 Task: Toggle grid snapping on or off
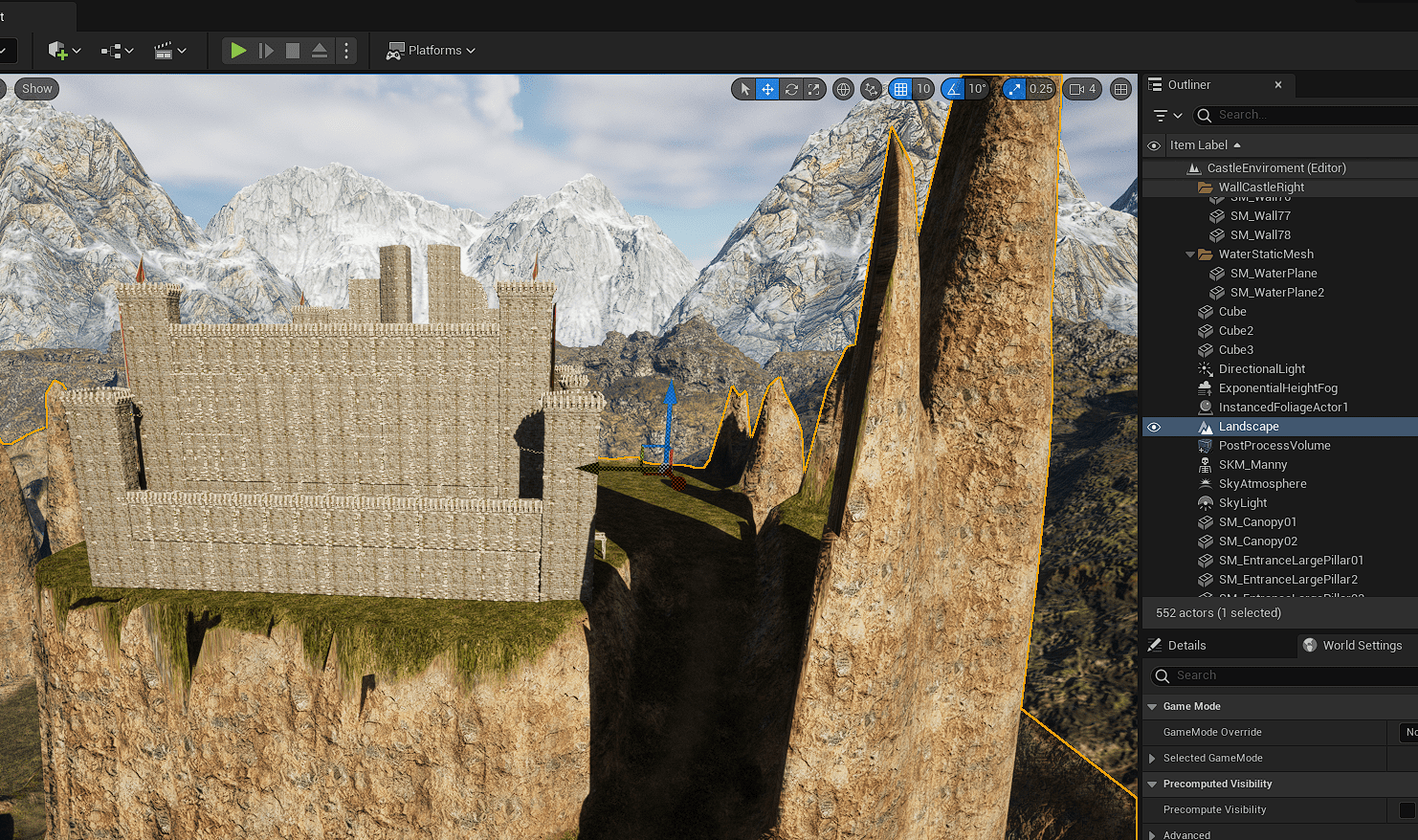tap(900, 89)
